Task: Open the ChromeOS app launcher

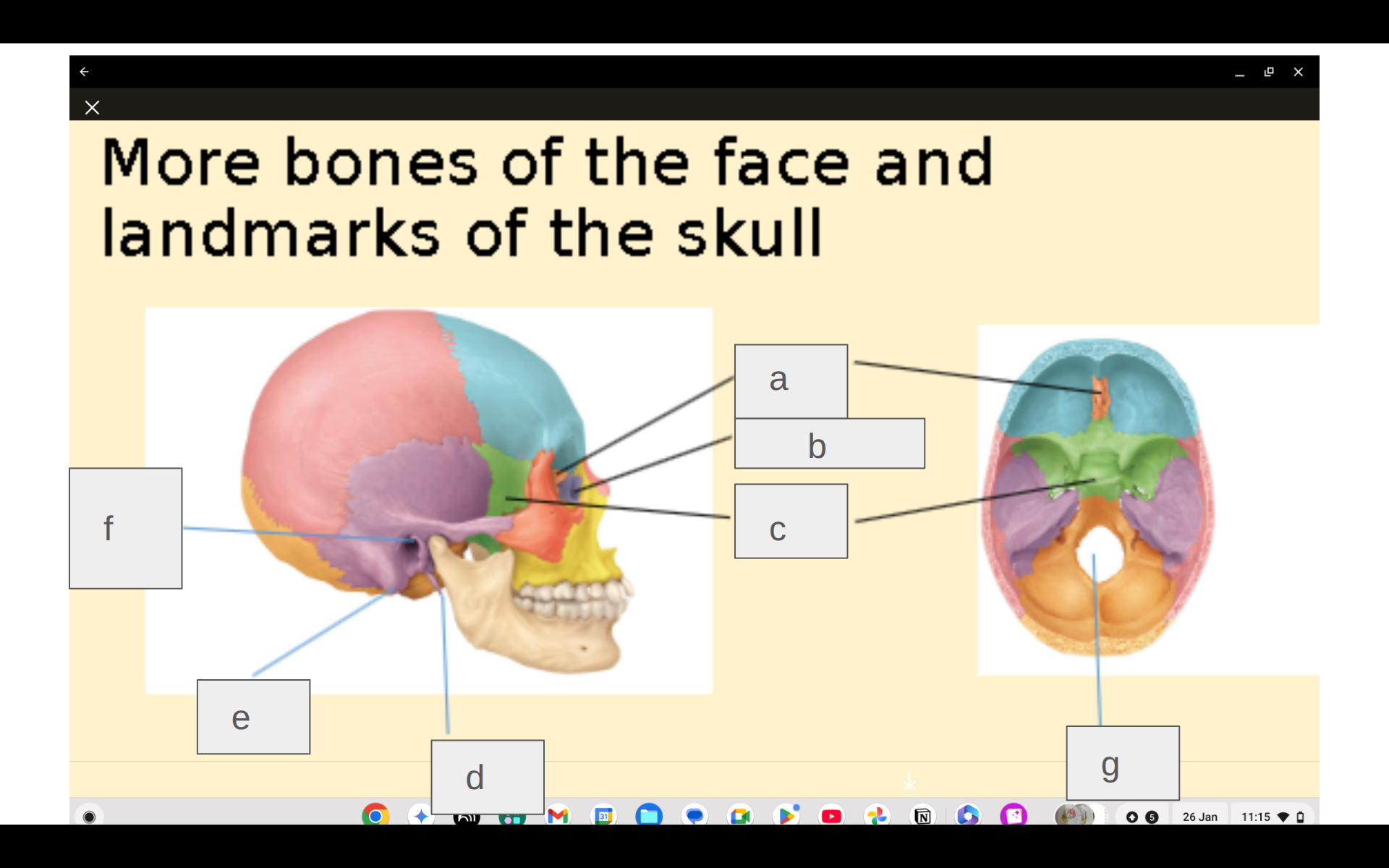Action: [88, 816]
